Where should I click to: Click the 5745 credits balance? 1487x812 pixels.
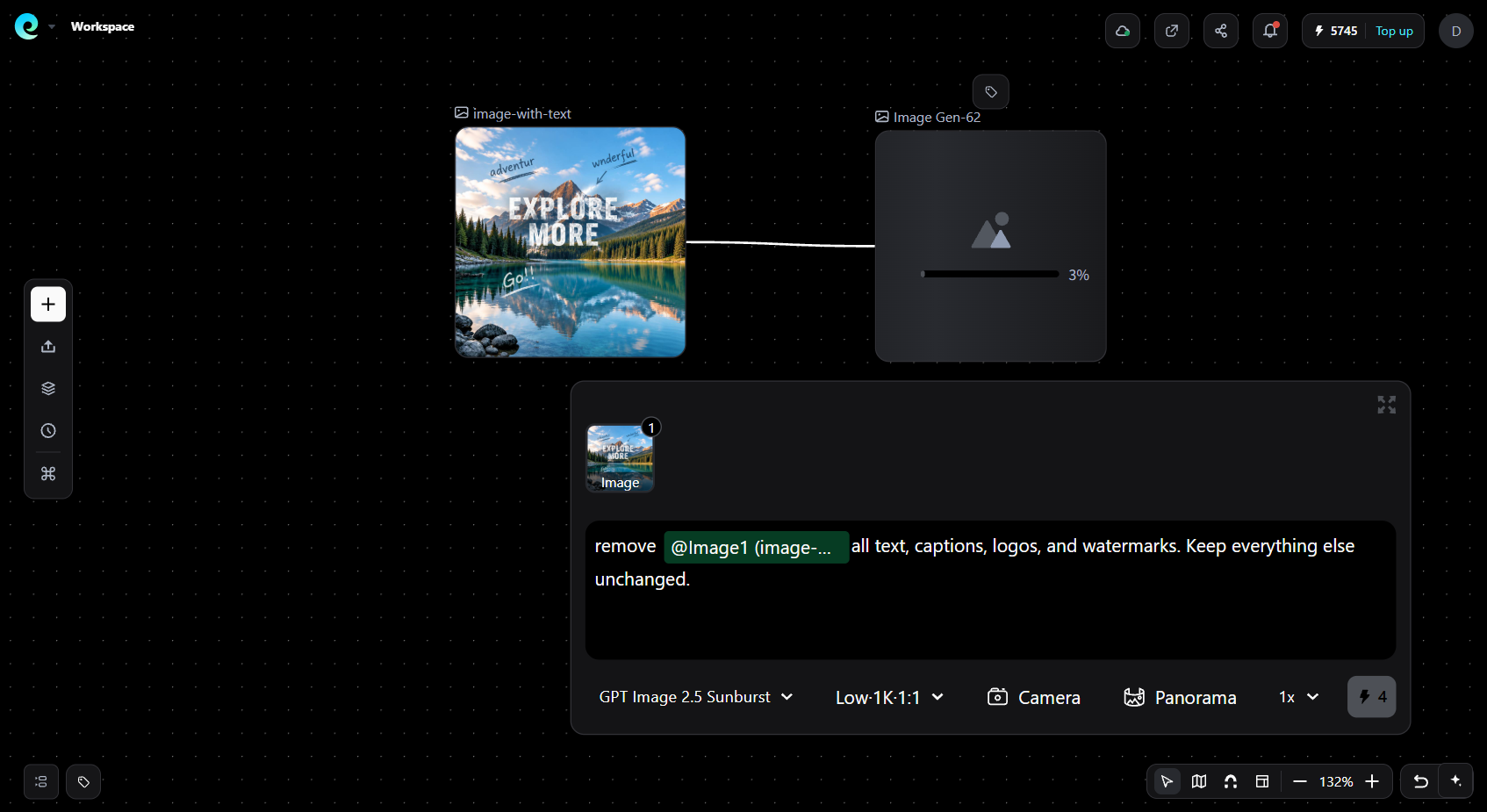[1335, 31]
